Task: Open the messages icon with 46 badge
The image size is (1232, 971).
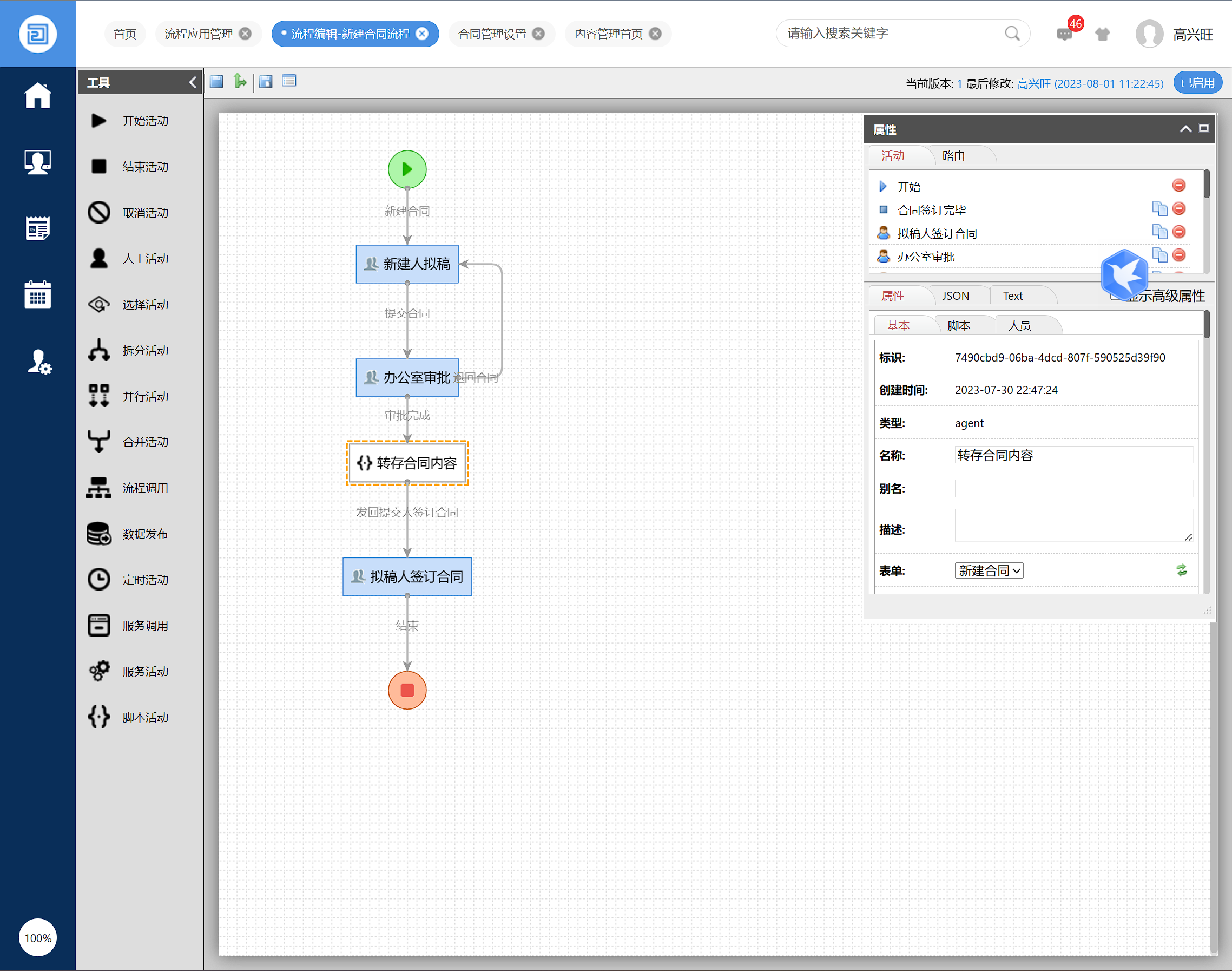Action: pyautogui.click(x=1064, y=34)
